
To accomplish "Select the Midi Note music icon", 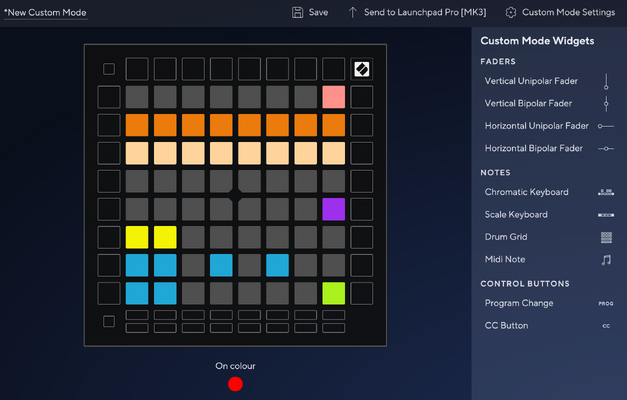I will (606, 260).
